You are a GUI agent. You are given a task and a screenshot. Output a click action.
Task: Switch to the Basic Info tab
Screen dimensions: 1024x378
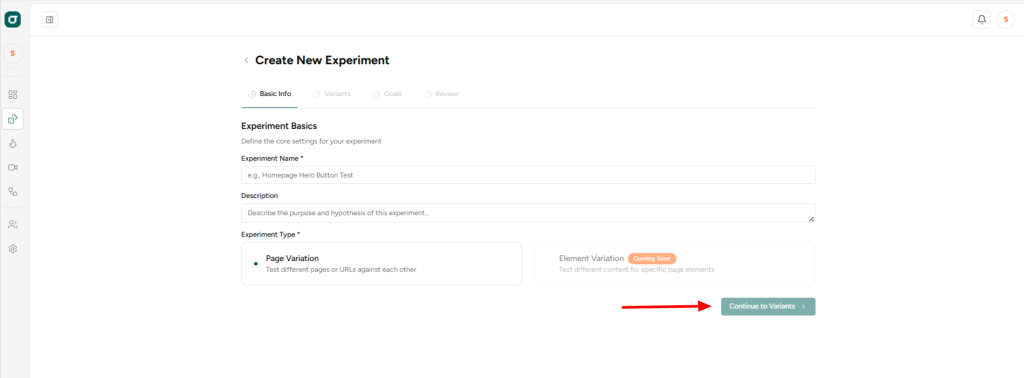[270, 94]
